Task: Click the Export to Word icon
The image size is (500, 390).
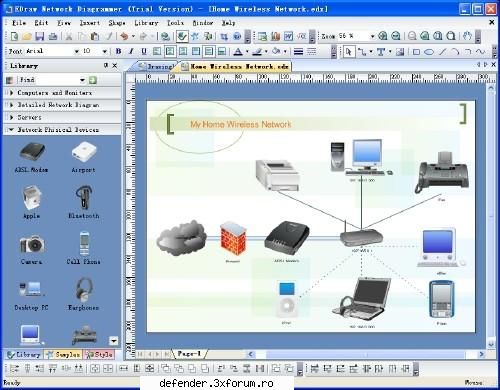Action: (x=288, y=36)
